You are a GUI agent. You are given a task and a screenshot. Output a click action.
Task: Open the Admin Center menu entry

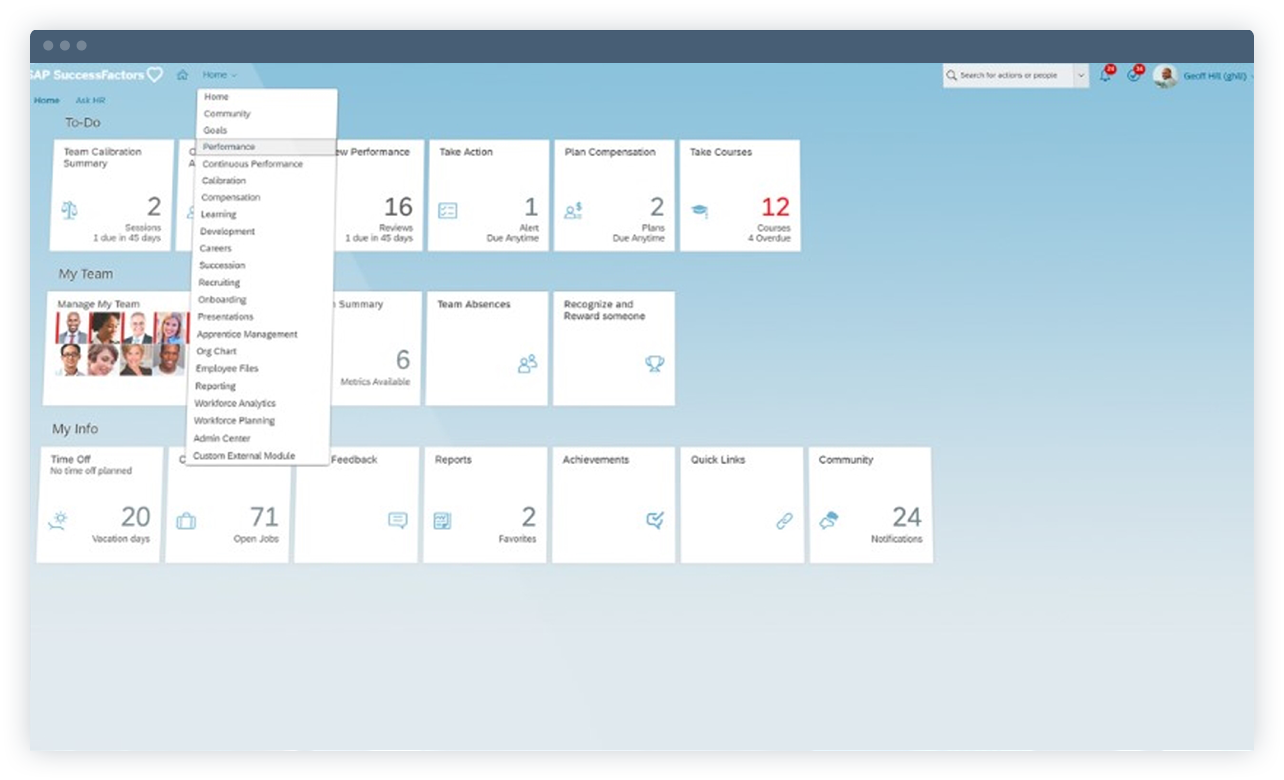pos(221,438)
